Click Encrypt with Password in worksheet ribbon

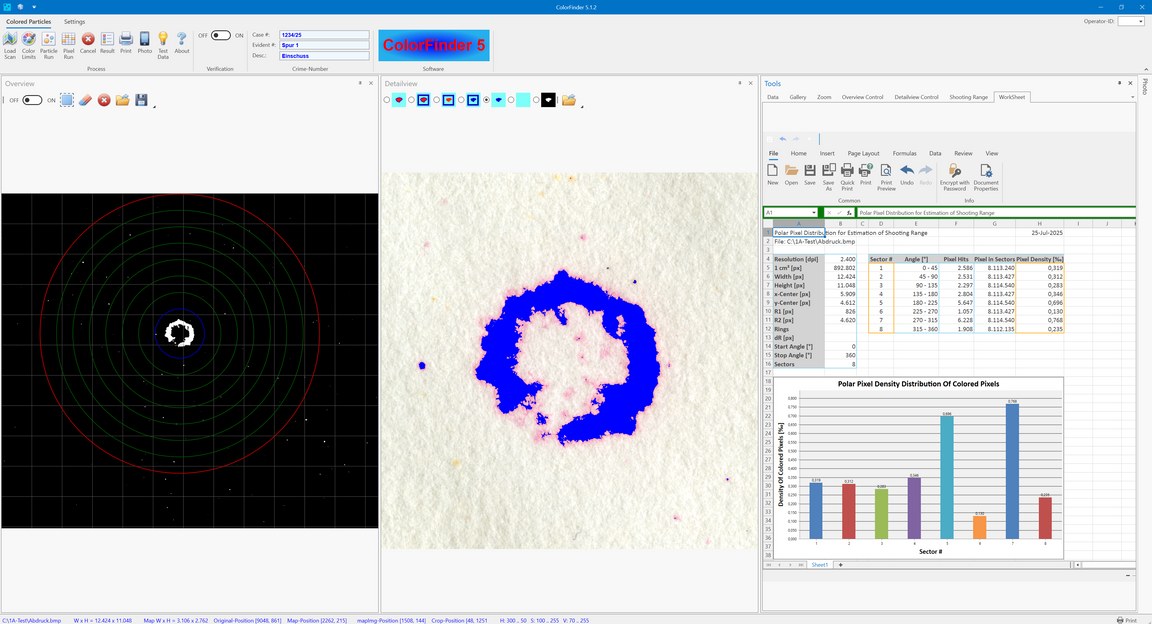point(954,177)
